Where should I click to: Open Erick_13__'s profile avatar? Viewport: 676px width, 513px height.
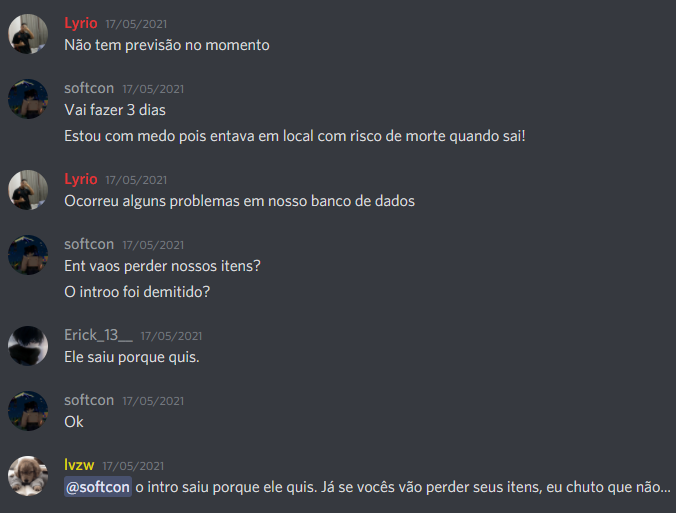pyautogui.click(x=28, y=346)
